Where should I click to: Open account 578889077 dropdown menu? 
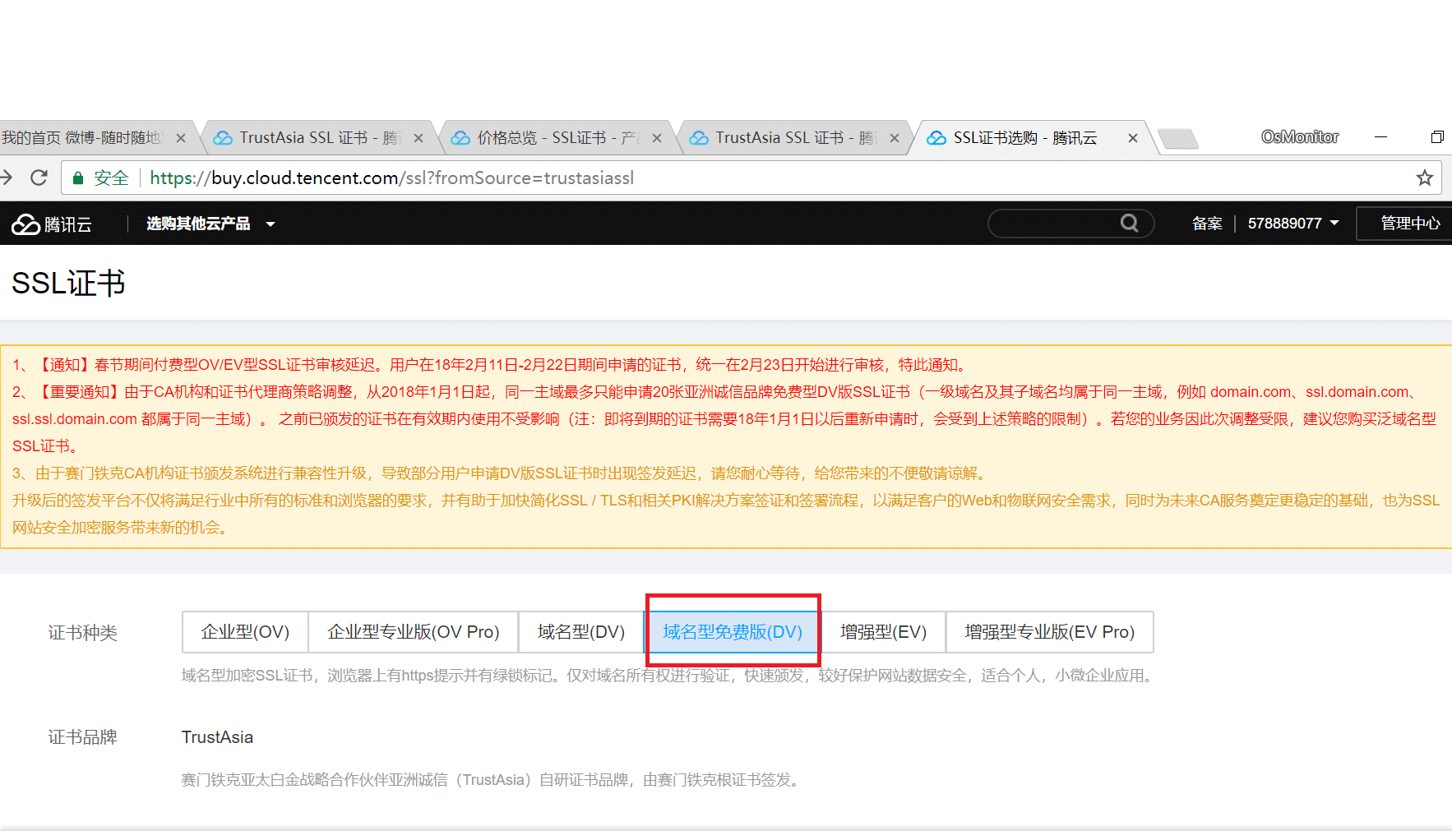pyautogui.click(x=1293, y=224)
